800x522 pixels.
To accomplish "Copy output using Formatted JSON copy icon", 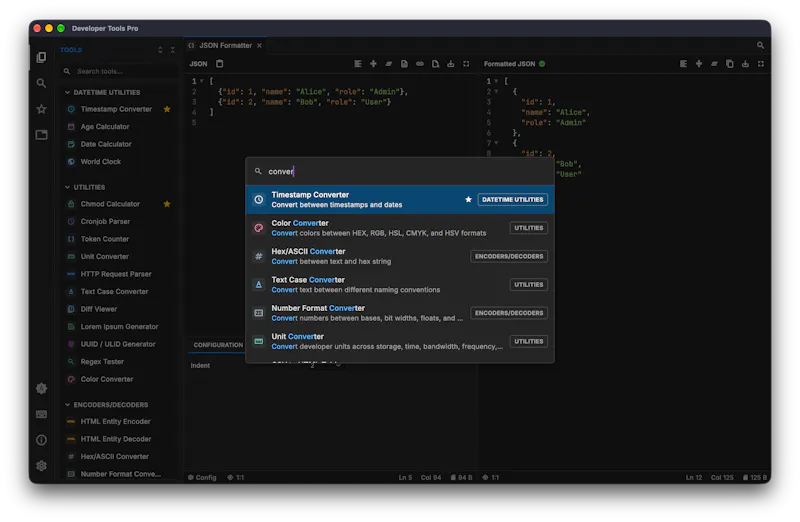I will 730,64.
